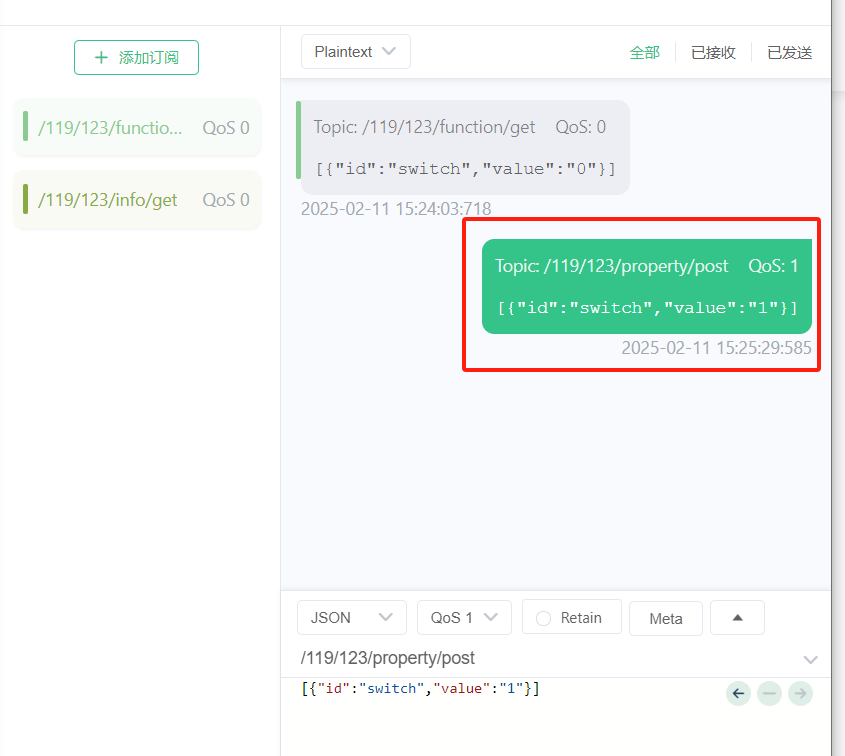845x756 pixels.
Task: Collapse publish panel with the up triangle
Action: 737,618
